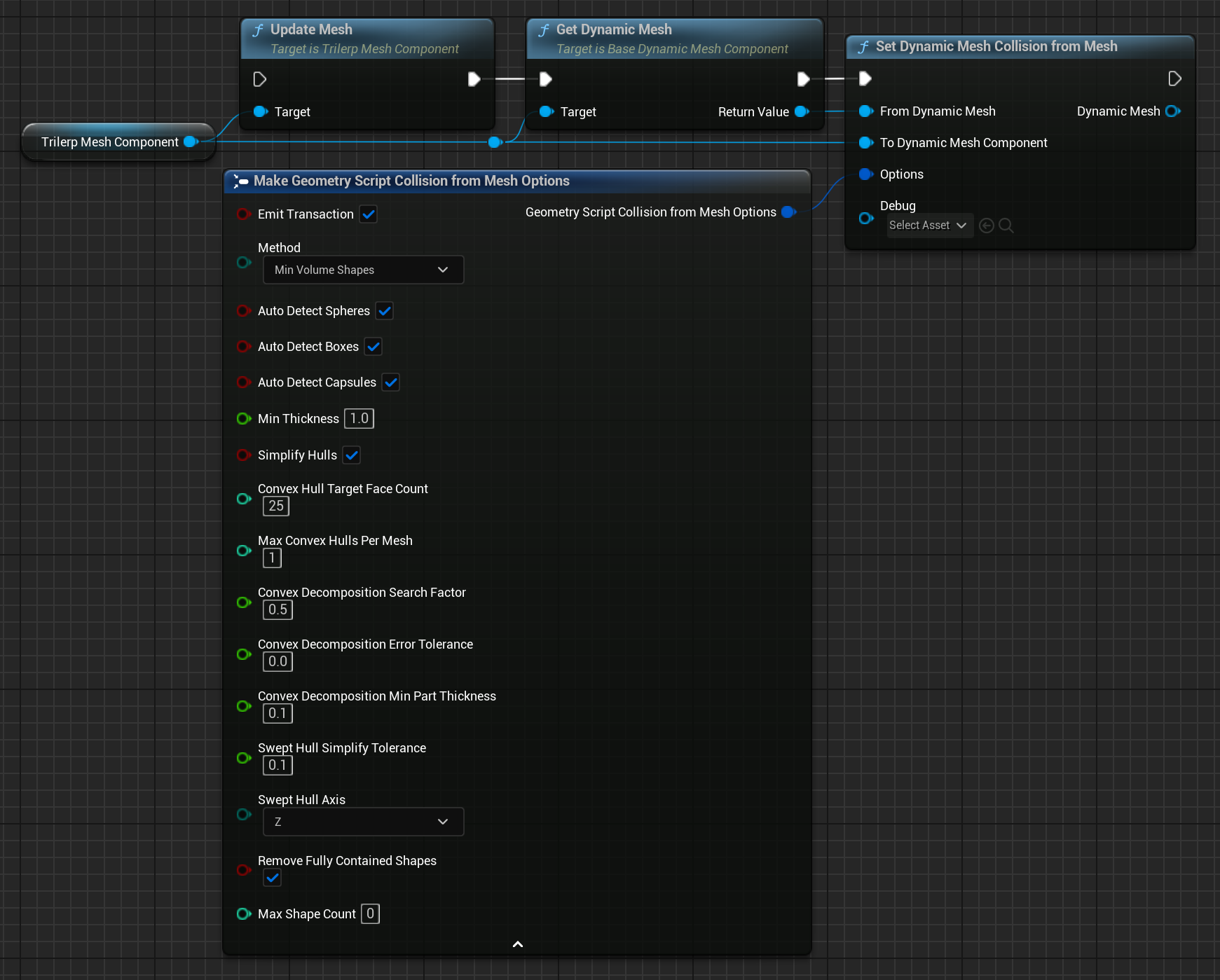Browse to asset magnifier icon in Debug
This screenshot has height=980, width=1220.
pos(1006,225)
